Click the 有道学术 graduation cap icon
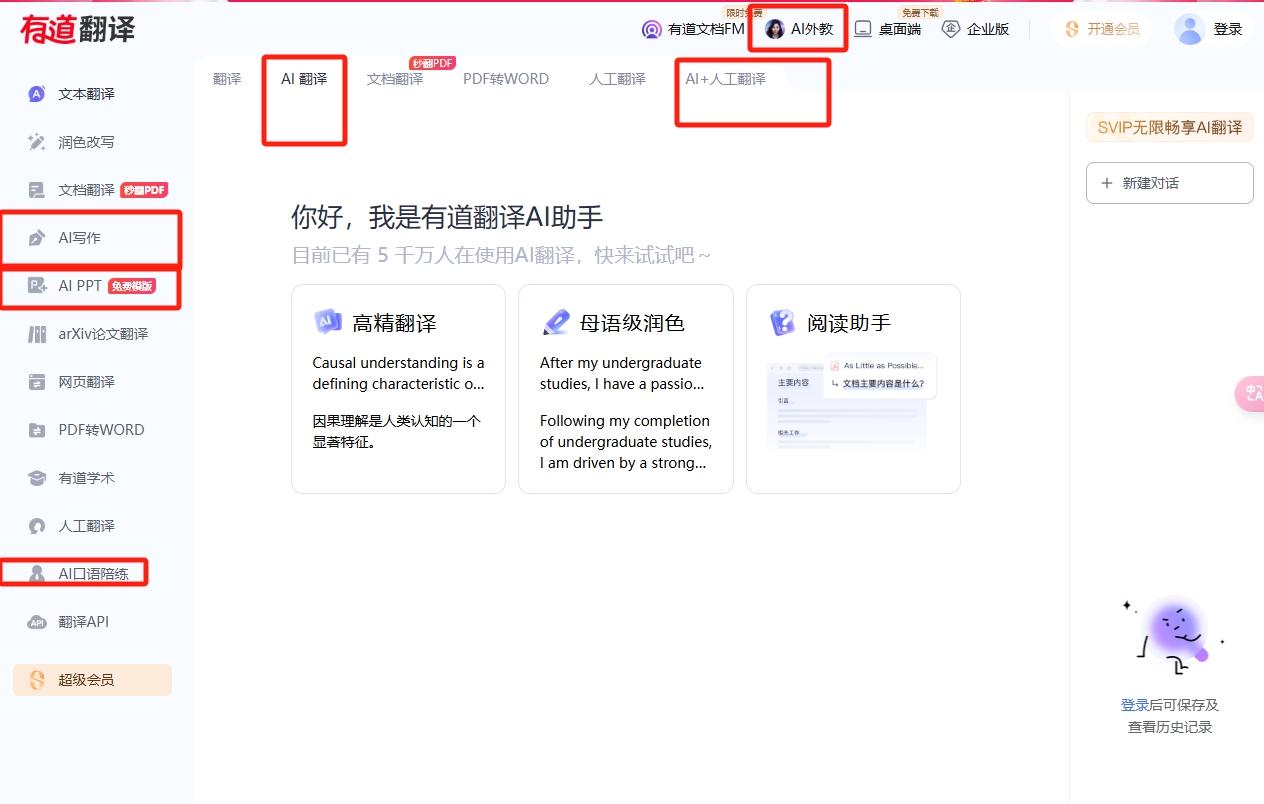 [x=37, y=478]
